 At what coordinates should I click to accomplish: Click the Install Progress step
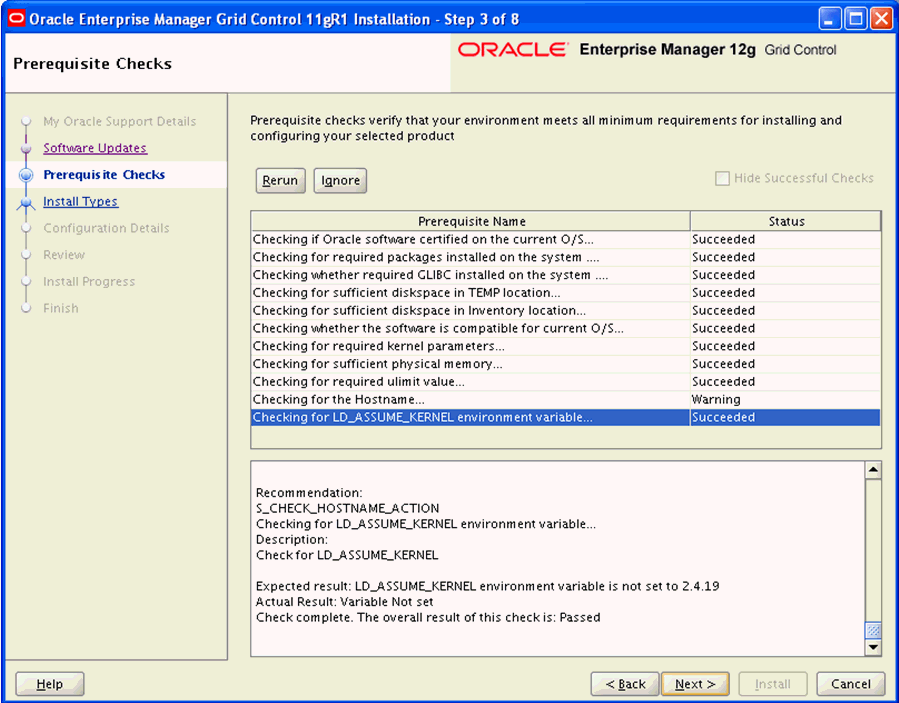coord(89,282)
